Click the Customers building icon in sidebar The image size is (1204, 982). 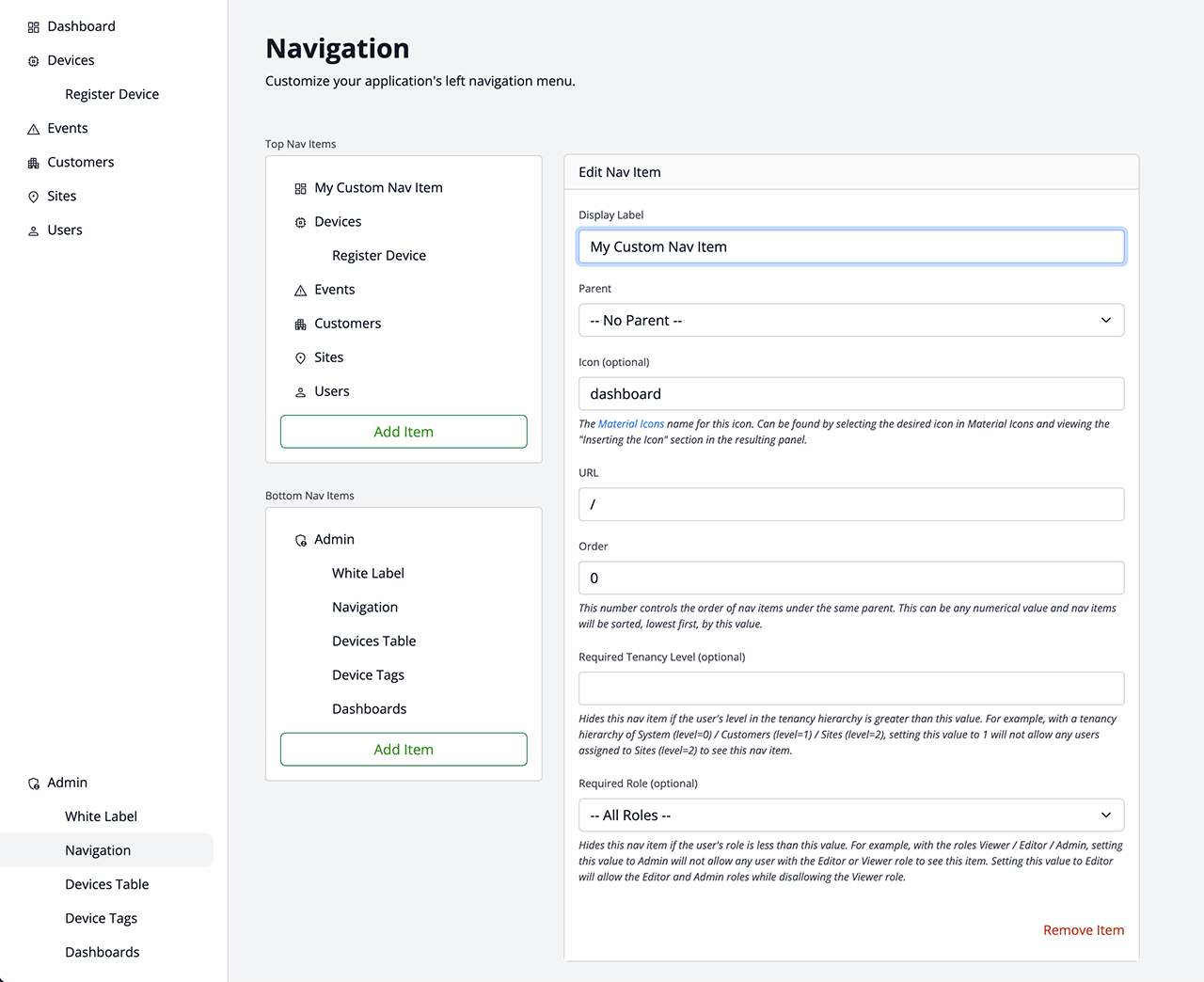34,163
